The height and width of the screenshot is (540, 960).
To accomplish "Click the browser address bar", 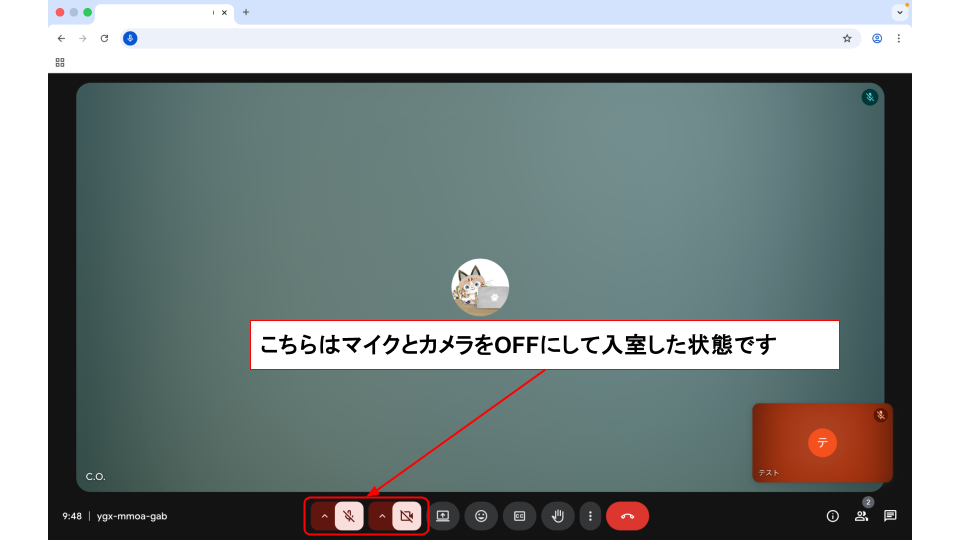I will click(480, 38).
